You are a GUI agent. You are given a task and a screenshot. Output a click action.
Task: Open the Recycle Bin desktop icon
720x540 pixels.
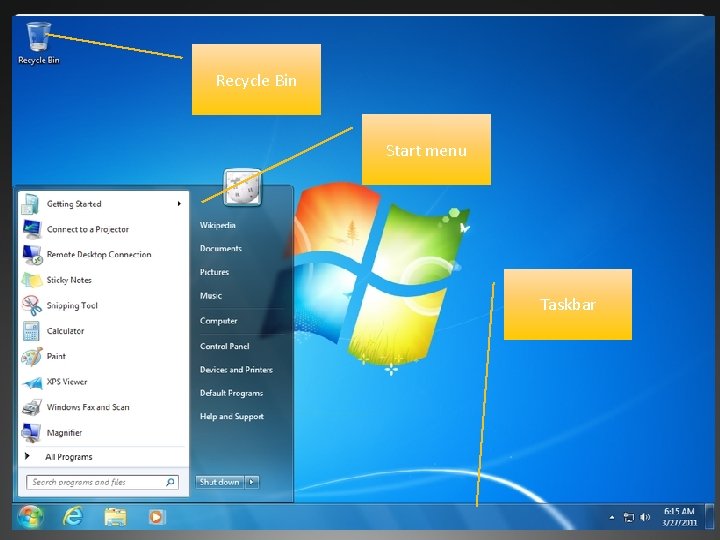coord(39,42)
